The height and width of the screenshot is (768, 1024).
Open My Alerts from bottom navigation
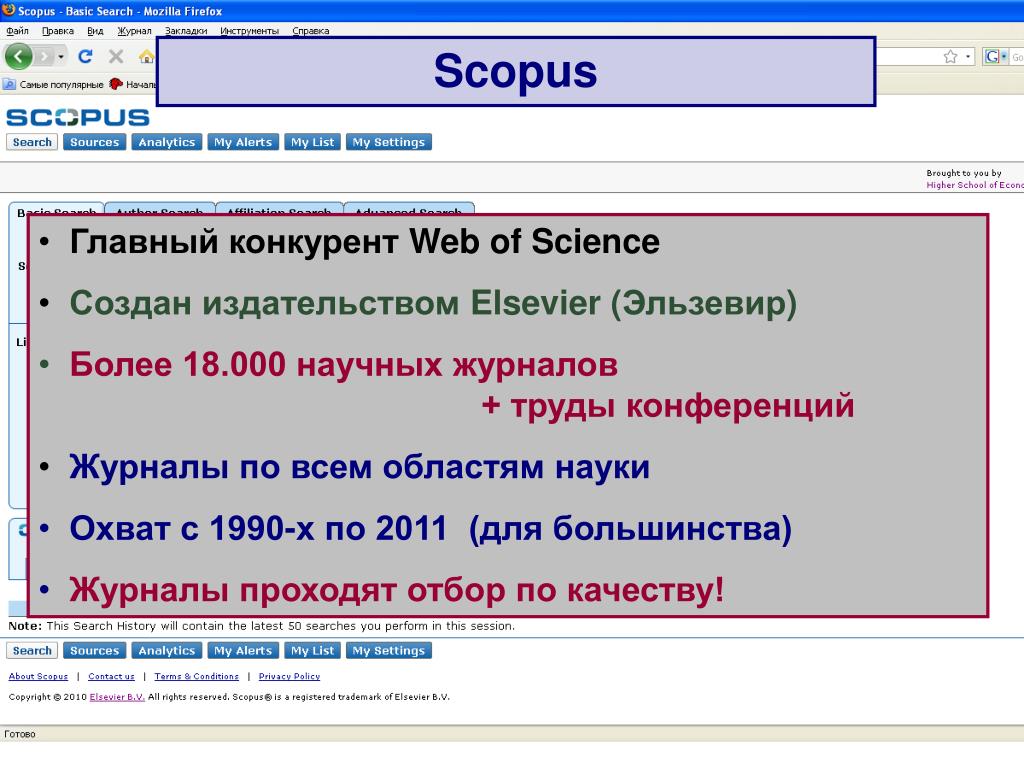(243, 650)
